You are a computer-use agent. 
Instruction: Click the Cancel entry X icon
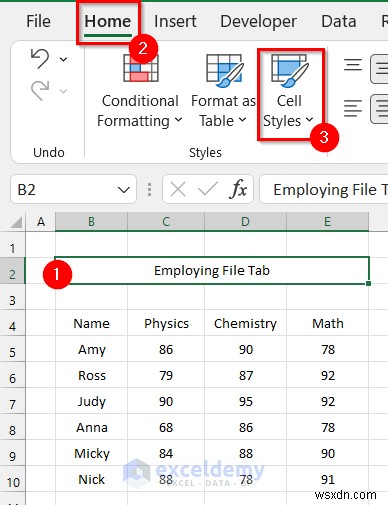pyautogui.click(x=178, y=190)
